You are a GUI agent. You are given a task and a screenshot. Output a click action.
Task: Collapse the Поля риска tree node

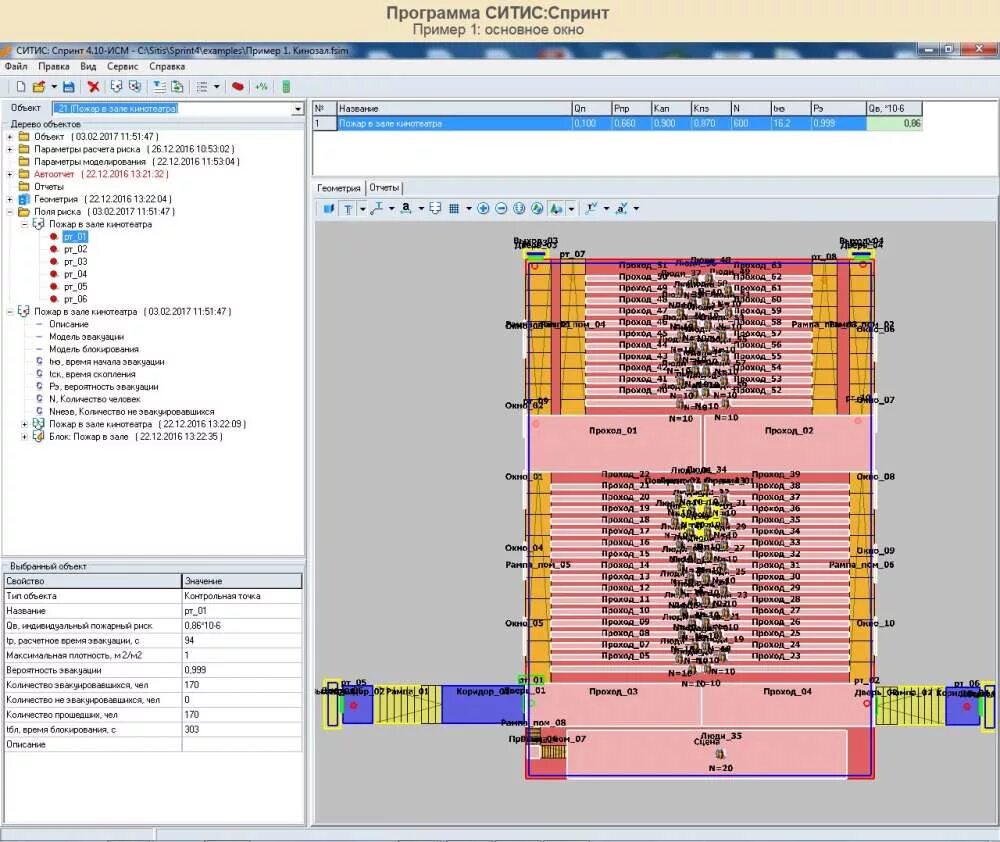10,212
